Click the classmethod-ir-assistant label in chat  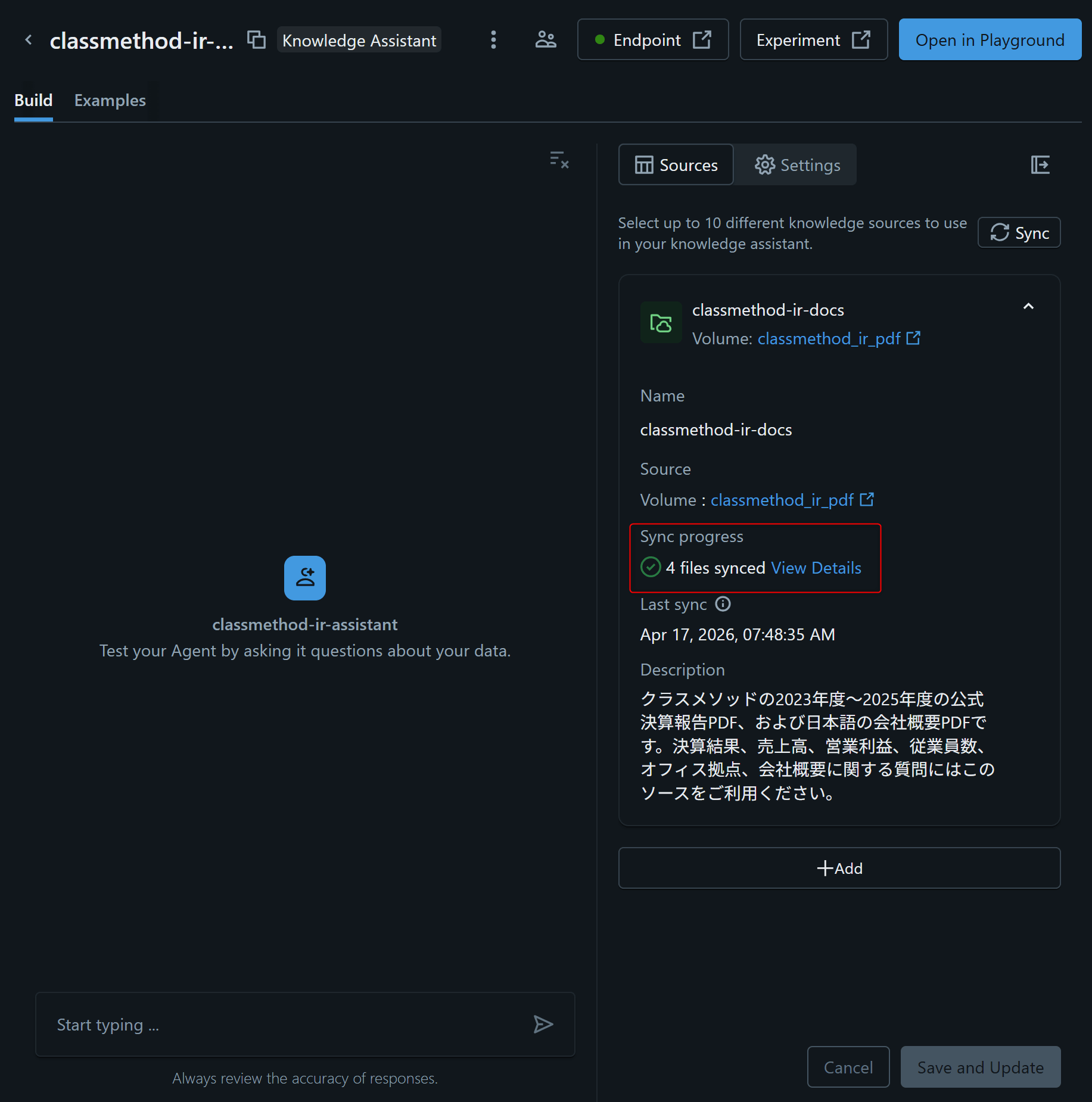tap(305, 624)
